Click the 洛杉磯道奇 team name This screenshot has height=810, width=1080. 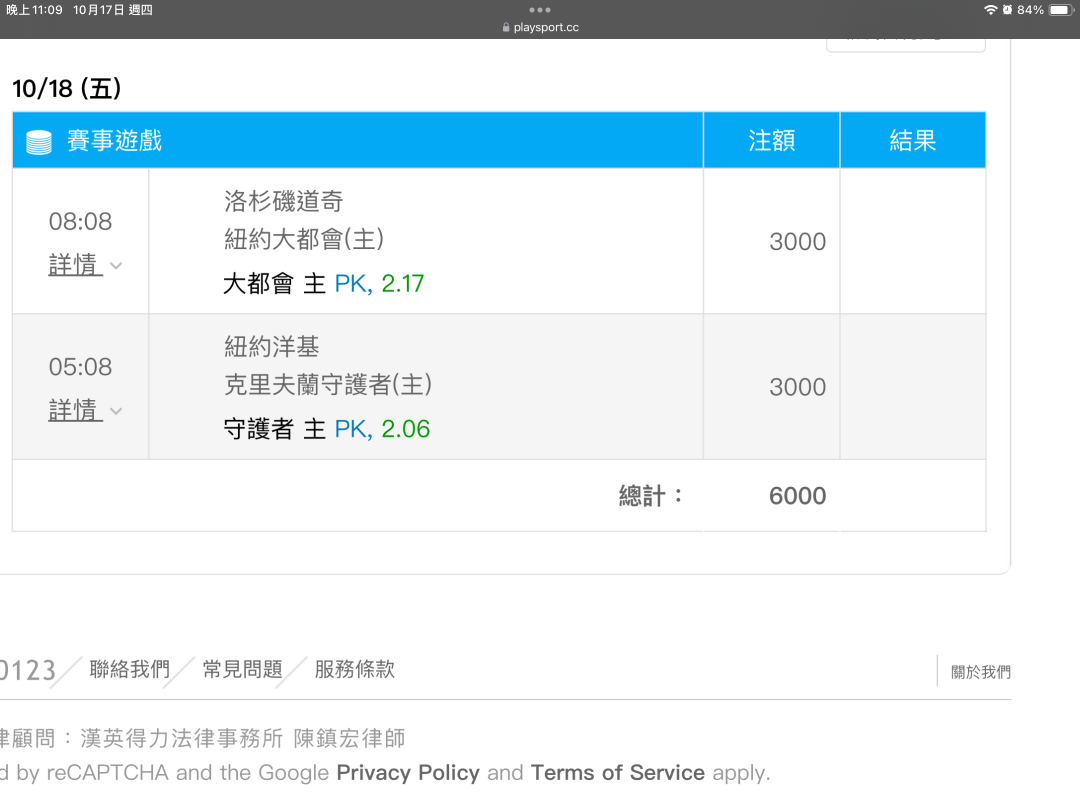(284, 202)
